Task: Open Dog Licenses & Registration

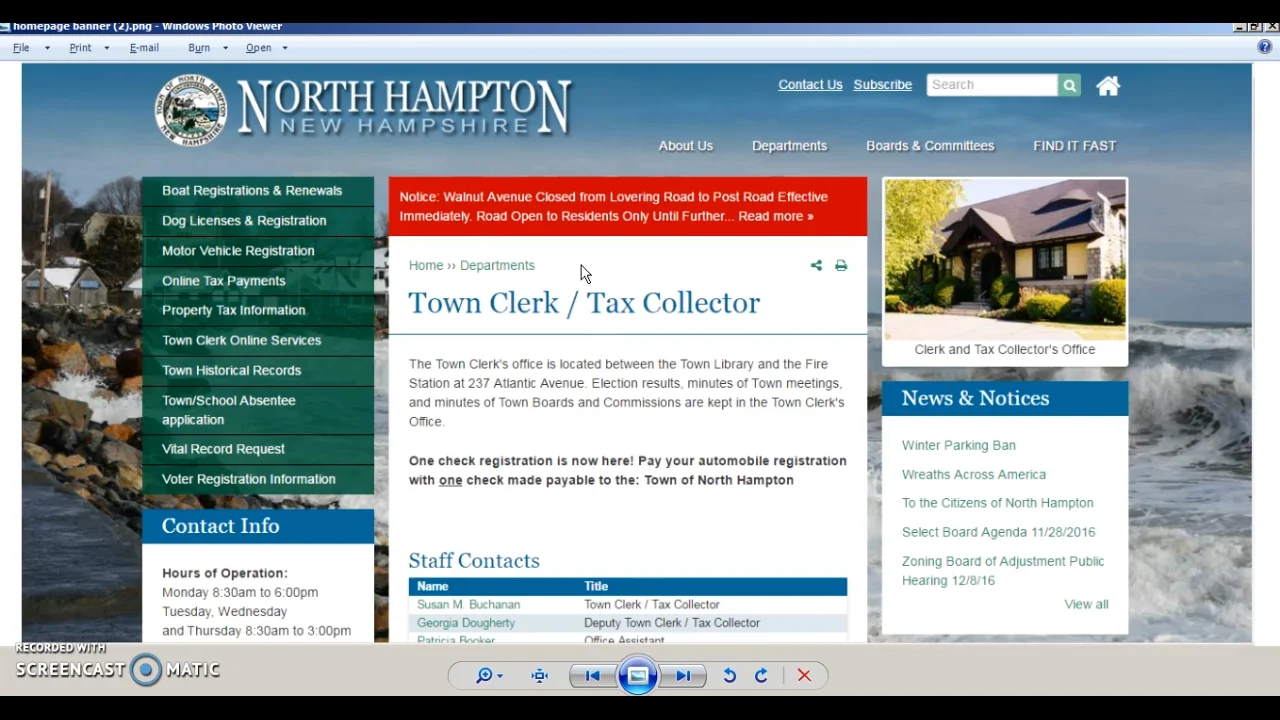Action: click(258, 221)
